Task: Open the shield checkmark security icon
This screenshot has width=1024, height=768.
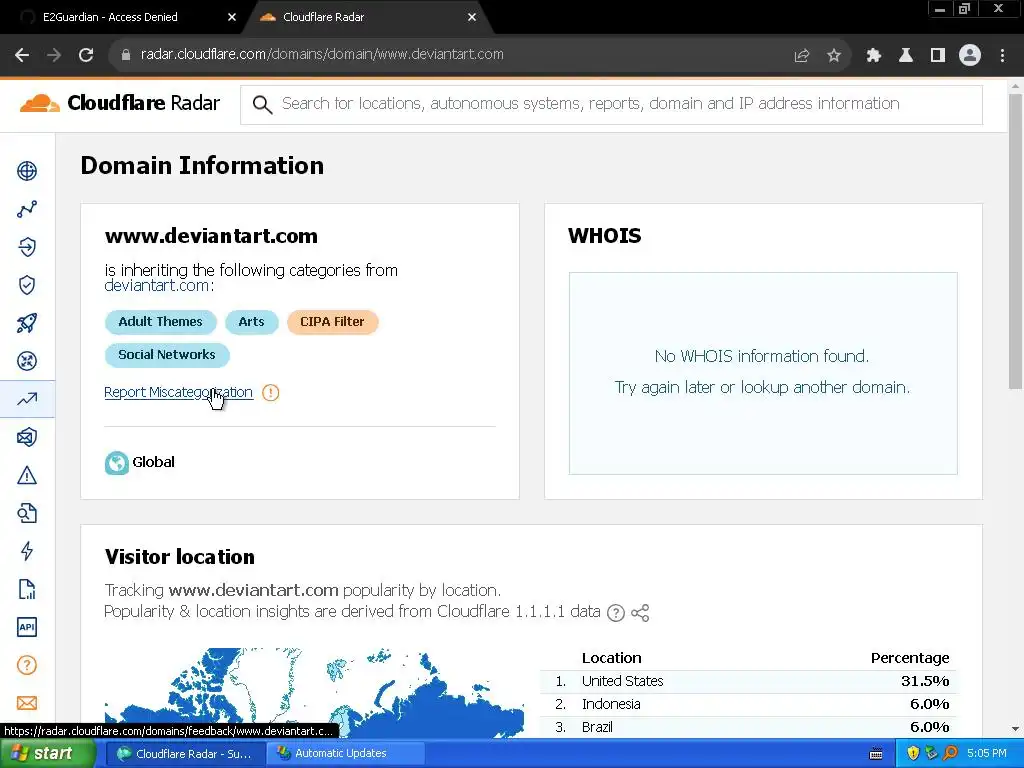Action: (27, 285)
